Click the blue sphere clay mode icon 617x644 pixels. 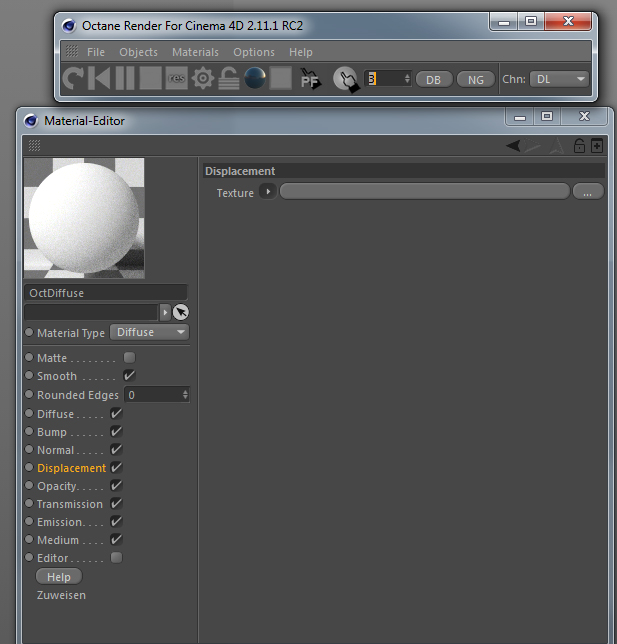[255, 78]
